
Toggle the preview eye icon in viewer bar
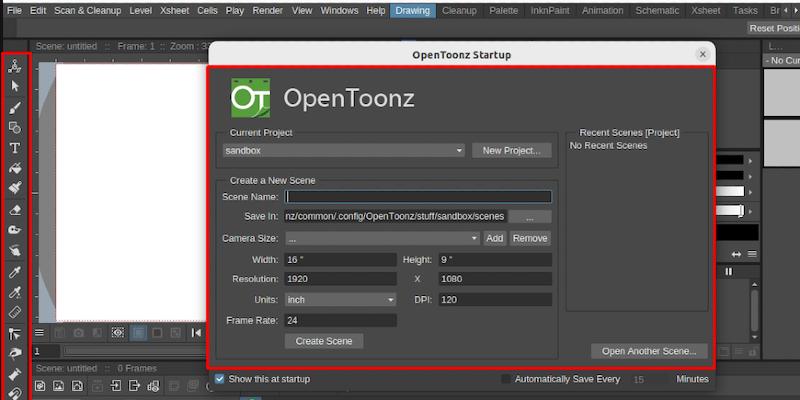tap(118, 333)
